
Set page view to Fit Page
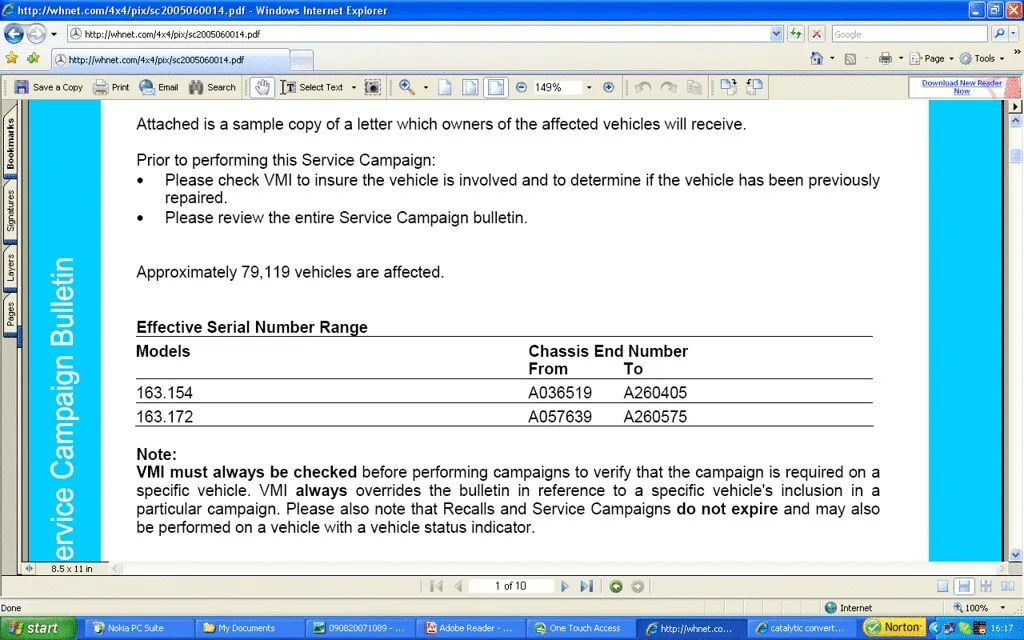[470, 87]
